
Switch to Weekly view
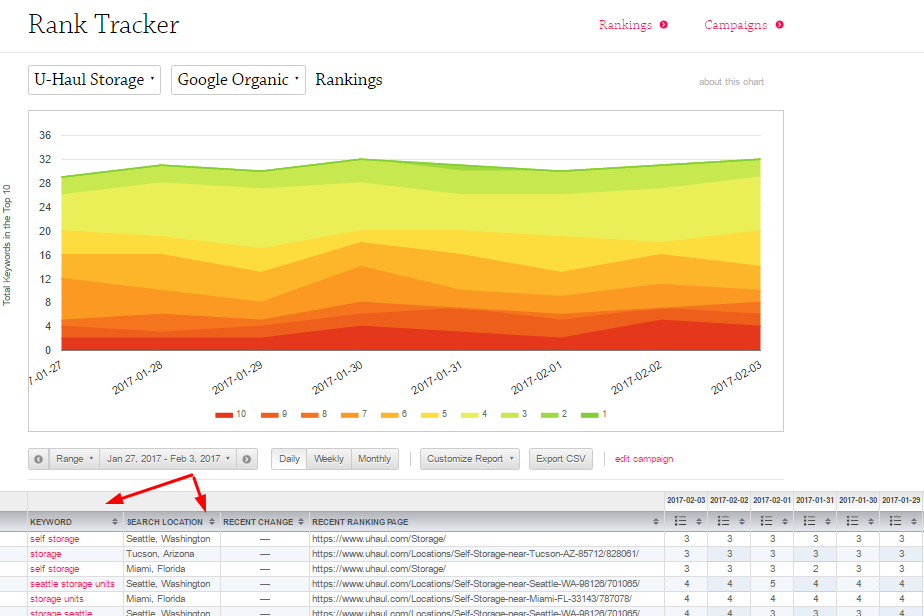coord(329,459)
